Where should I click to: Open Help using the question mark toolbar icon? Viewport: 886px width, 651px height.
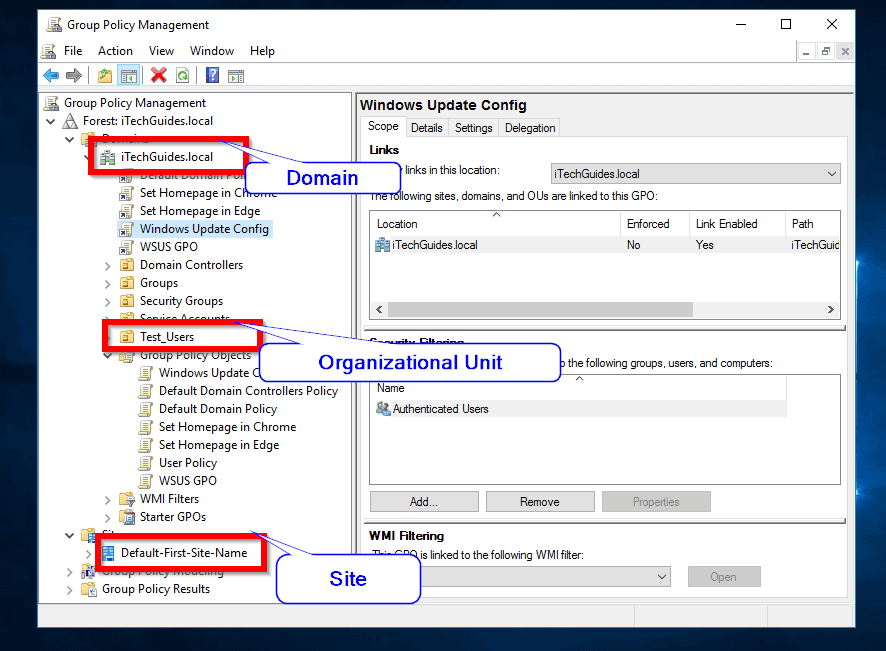click(x=211, y=75)
